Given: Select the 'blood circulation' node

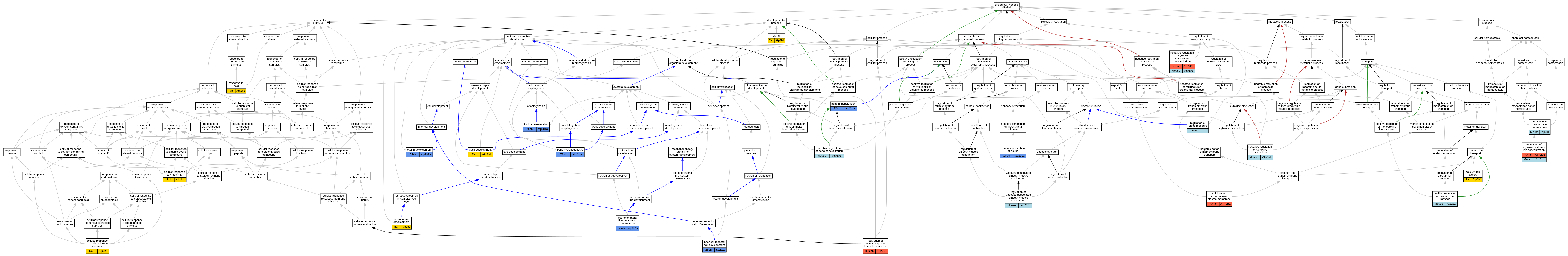Looking at the screenshot, I should click(1091, 106).
